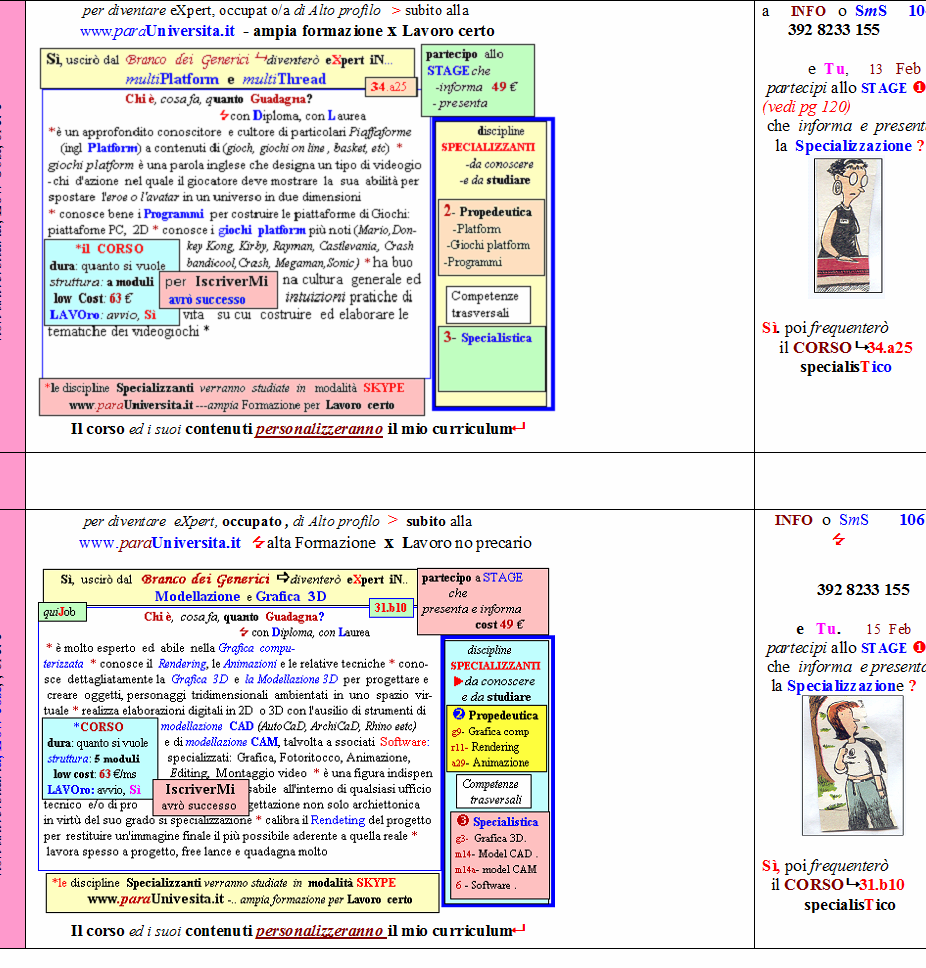Click pink box 'partecipo a STAGE che presenta e informa'

pos(483,601)
